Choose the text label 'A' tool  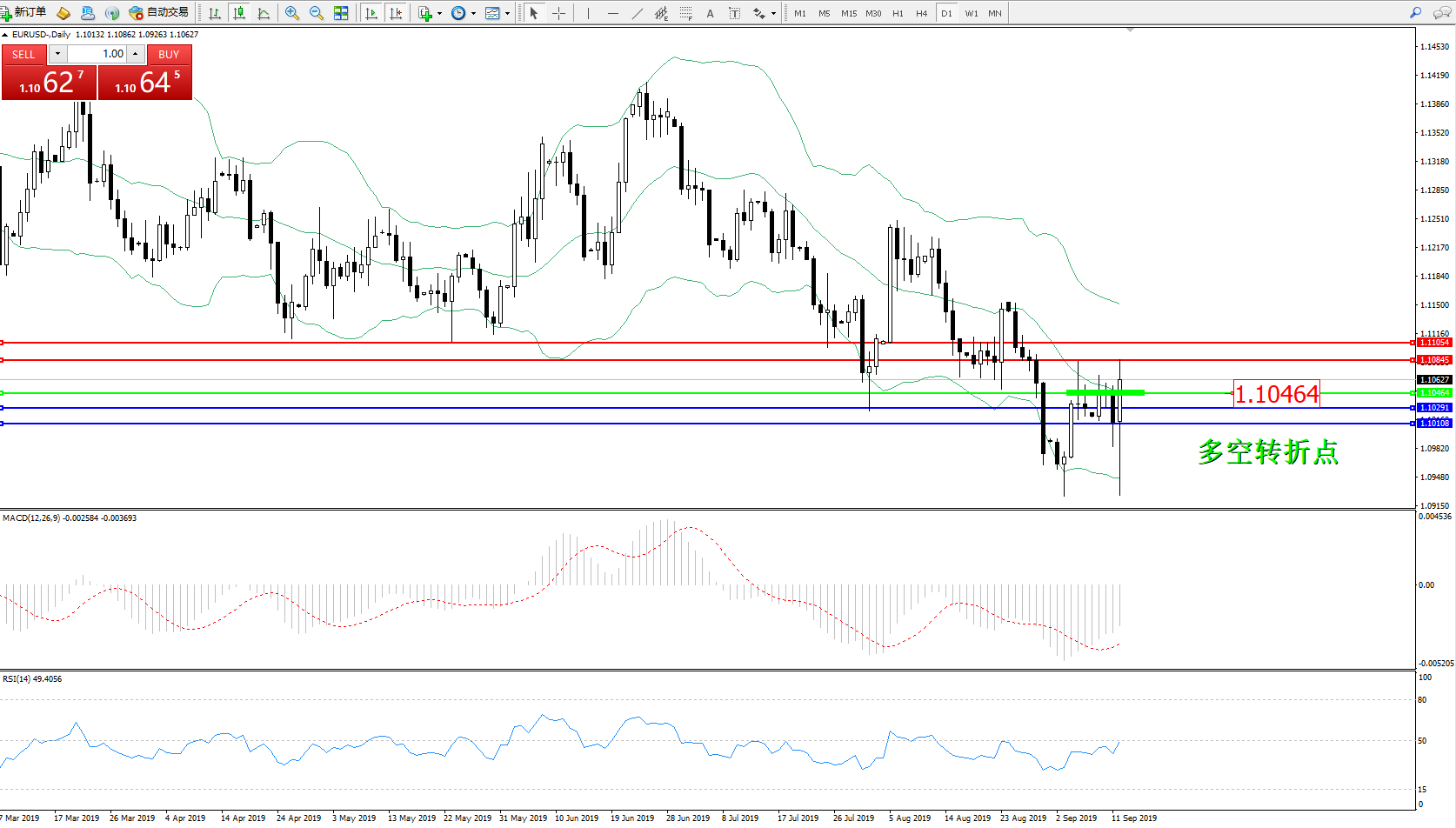710,13
